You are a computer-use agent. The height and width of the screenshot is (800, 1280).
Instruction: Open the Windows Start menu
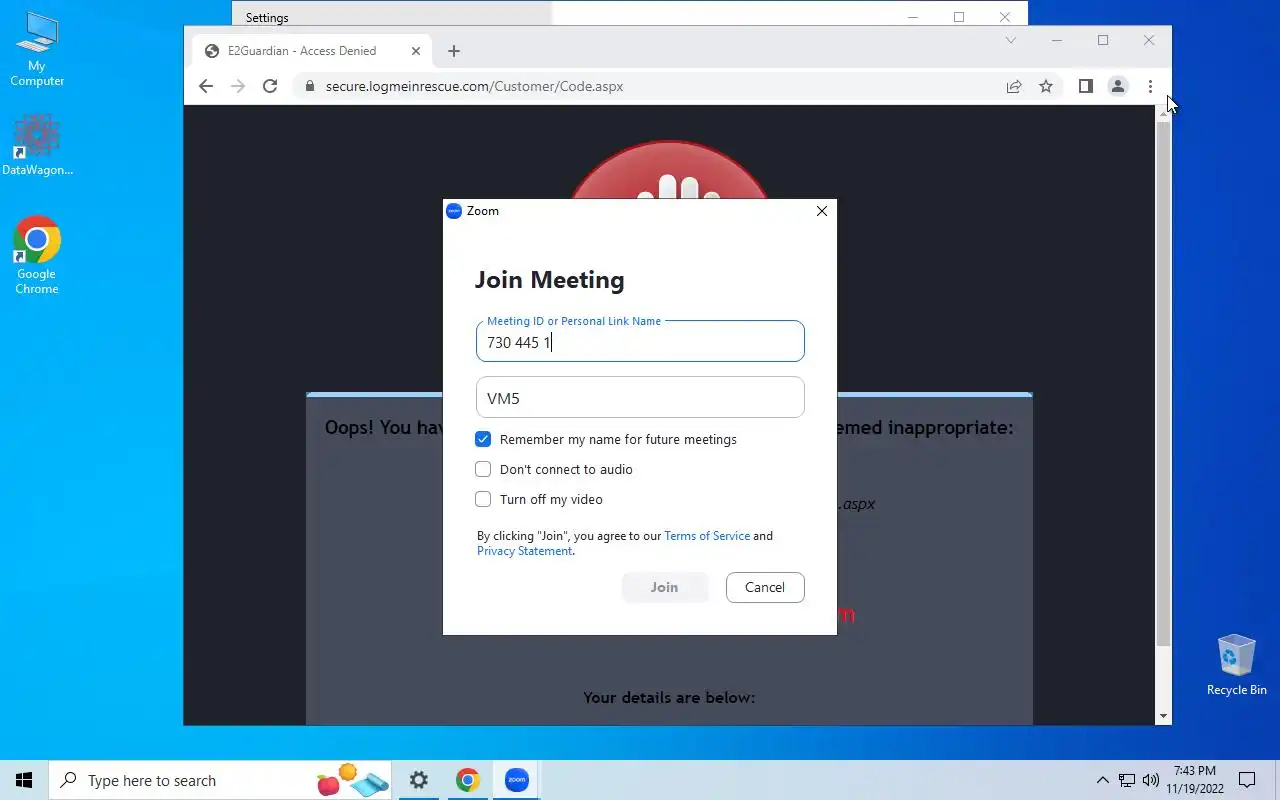tap(24, 780)
